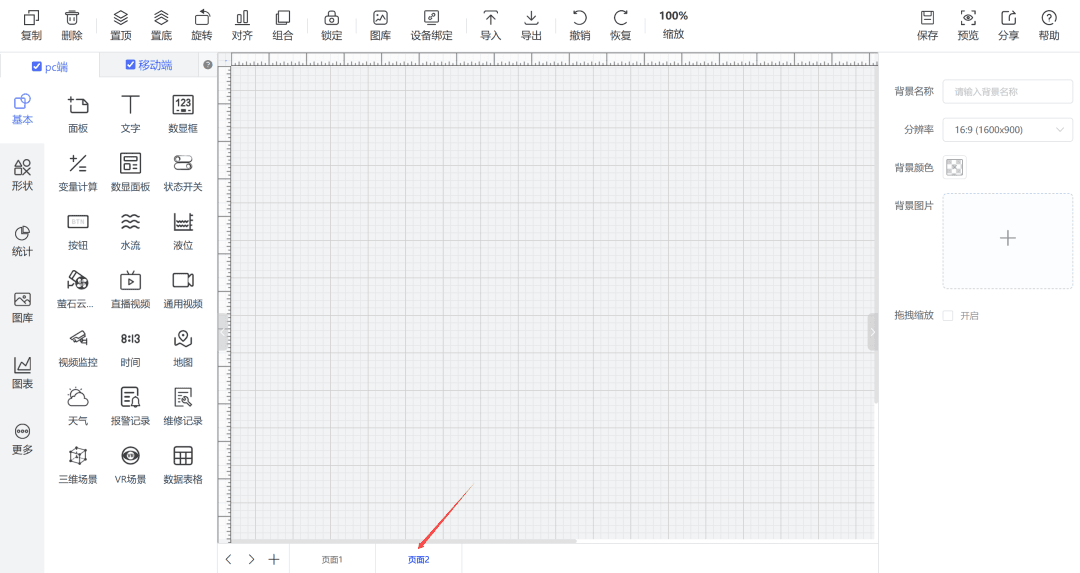The image size is (1080, 573).
Task: Switch to the 页面1 page tab
Action: tap(332, 559)
